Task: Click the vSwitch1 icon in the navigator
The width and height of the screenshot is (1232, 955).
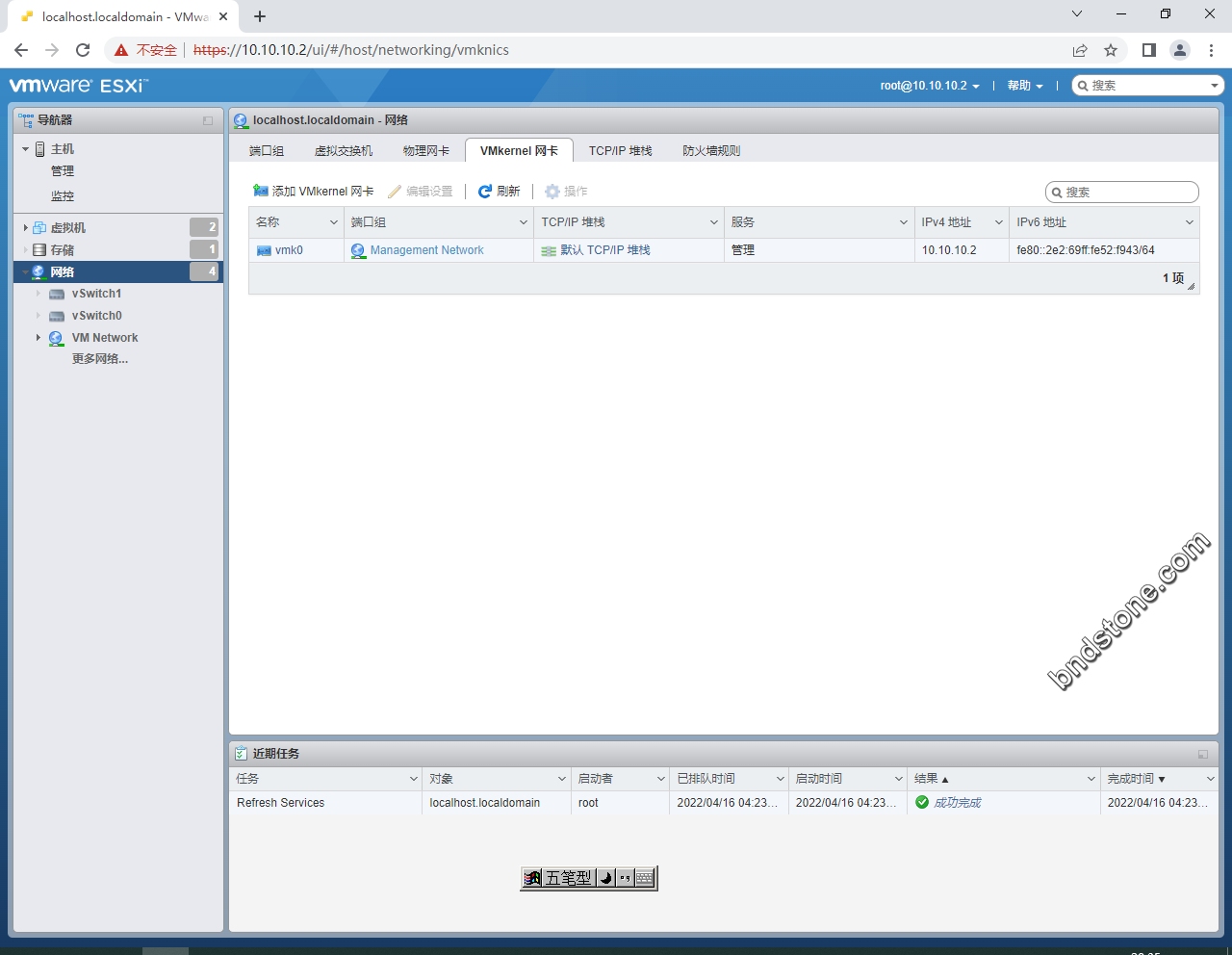Action: (x=57, y=294)
